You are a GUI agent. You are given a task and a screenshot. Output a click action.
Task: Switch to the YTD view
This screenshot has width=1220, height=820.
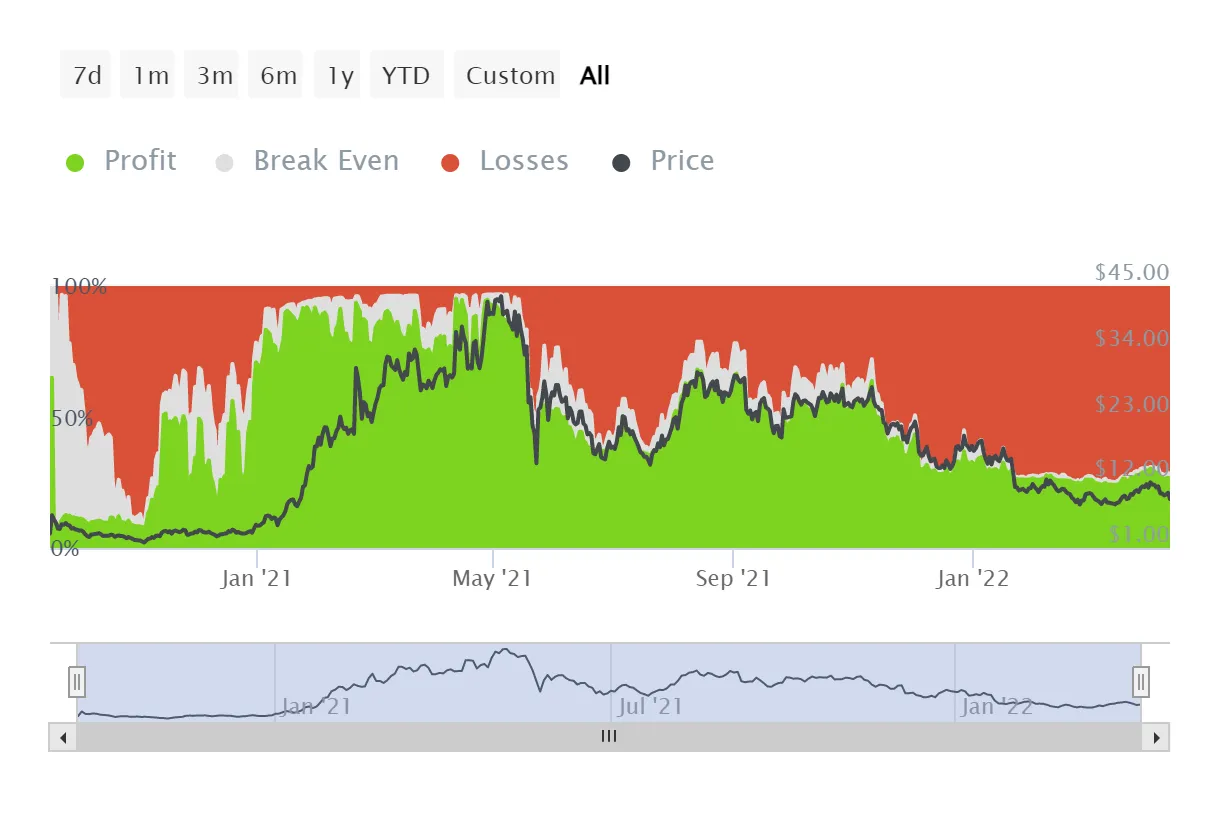pyautogui.click(x=406, y=74)
